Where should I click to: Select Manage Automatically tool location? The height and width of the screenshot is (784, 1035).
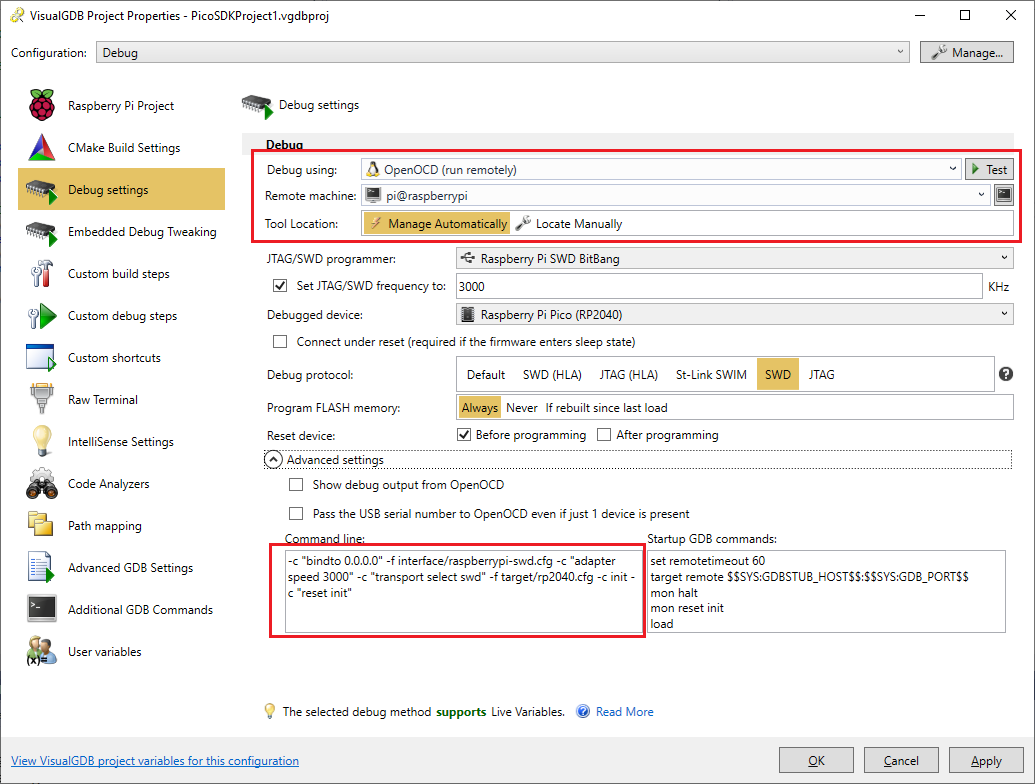pos(437,224)
